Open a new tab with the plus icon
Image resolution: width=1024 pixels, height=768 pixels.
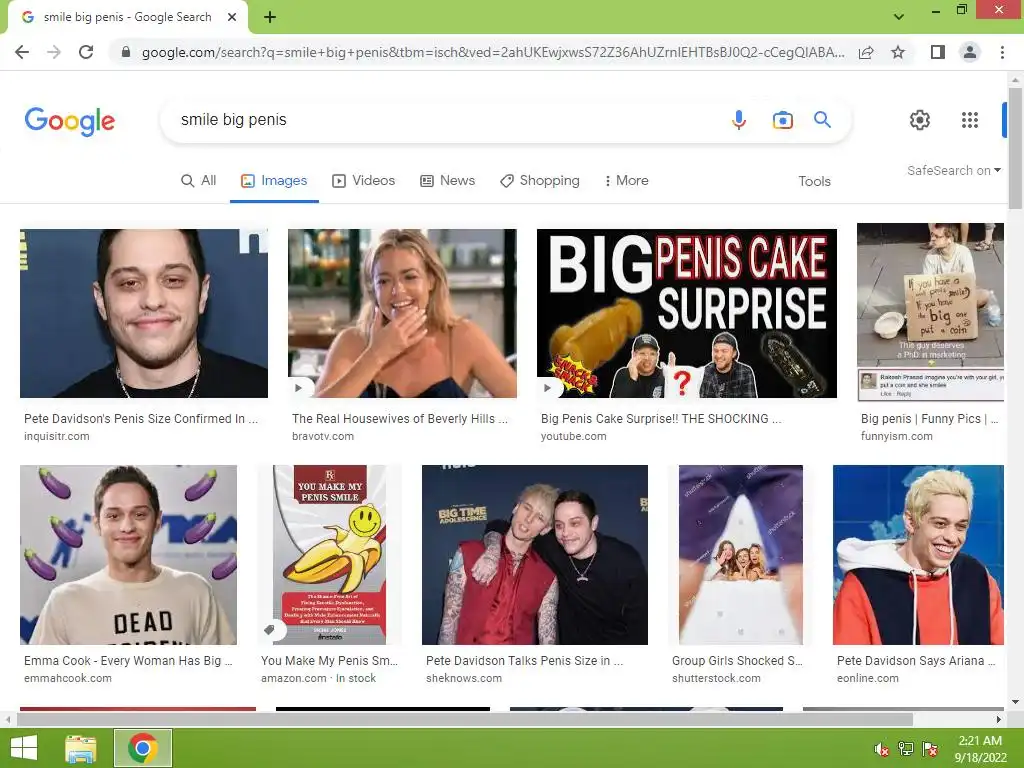(270, 18)
